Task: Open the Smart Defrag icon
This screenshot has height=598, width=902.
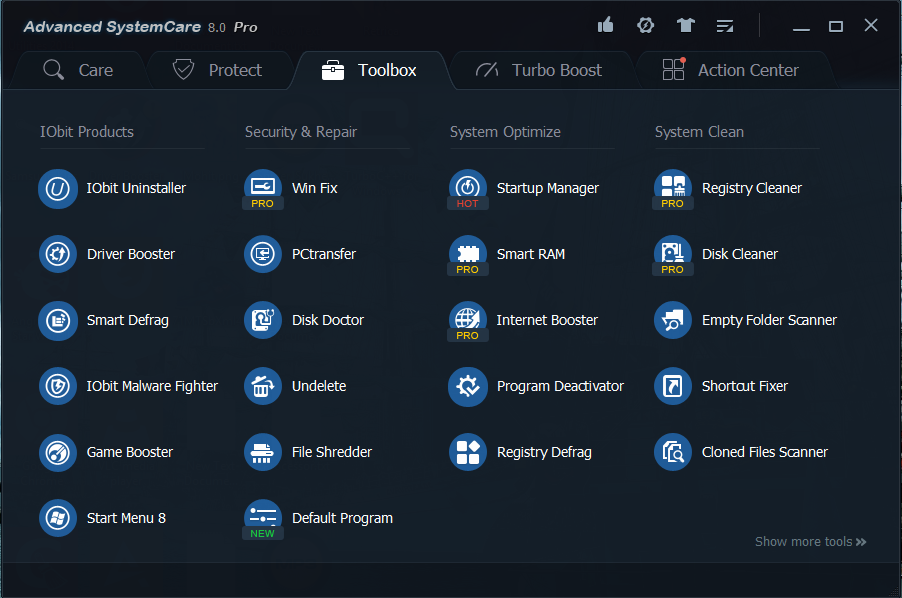Action: 58,320
